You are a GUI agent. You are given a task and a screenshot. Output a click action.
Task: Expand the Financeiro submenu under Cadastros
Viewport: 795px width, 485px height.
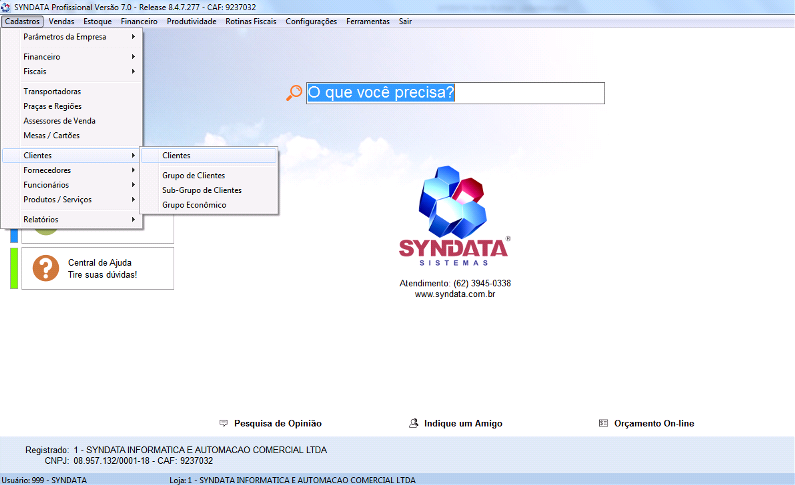coord(72,57)
